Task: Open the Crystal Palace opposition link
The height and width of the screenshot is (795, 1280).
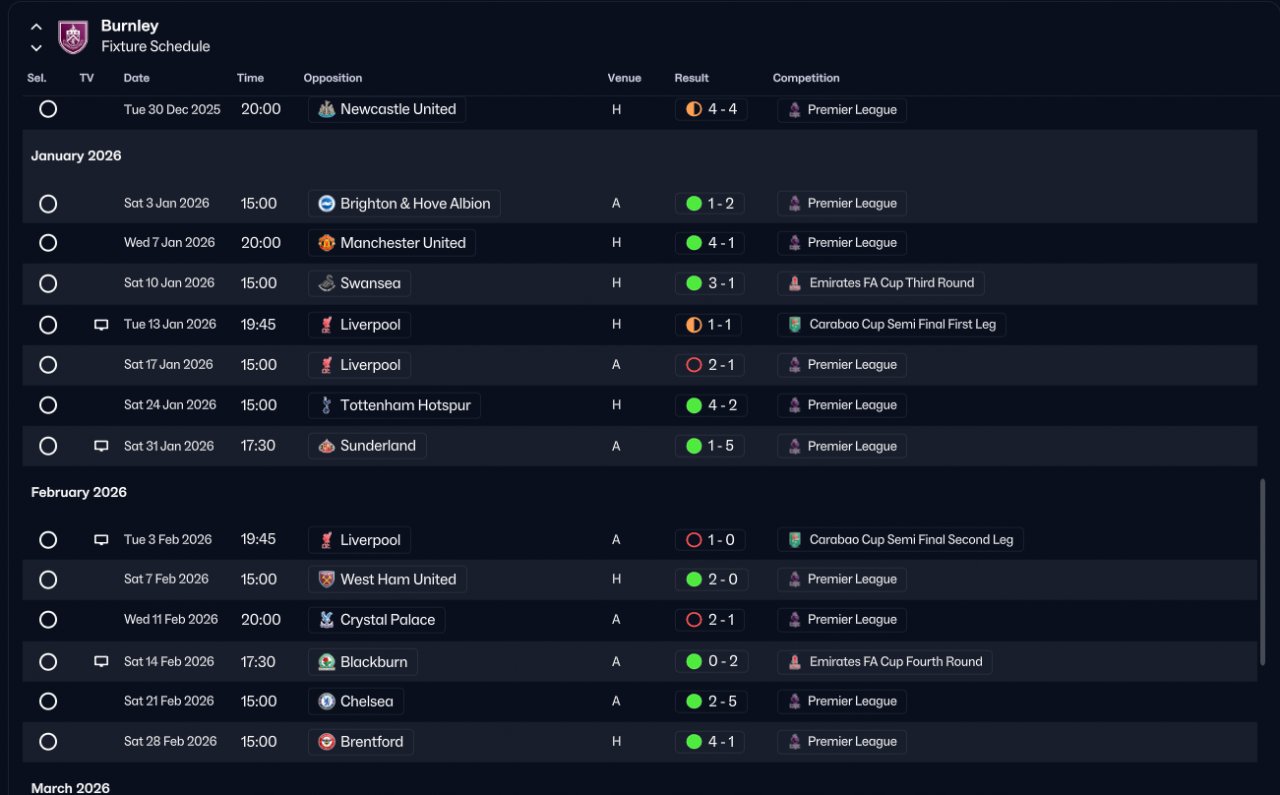Action: 377,620
